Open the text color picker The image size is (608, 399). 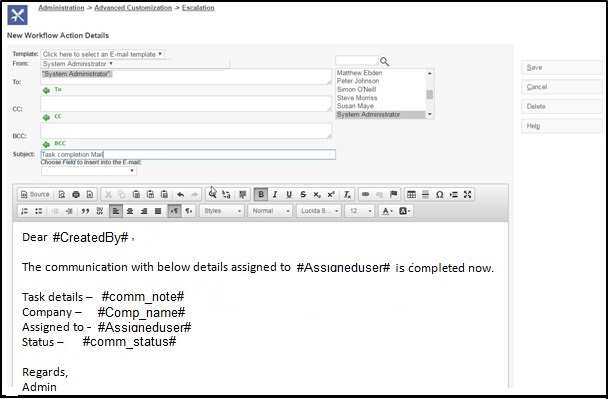[387, 211]
